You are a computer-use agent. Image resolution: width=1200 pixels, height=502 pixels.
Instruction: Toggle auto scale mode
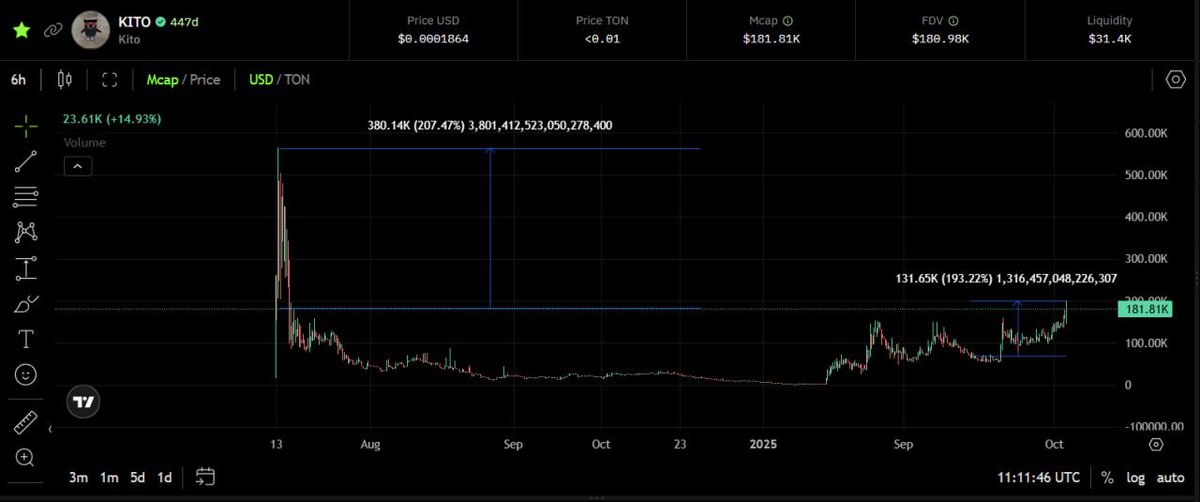[1171, 478]
